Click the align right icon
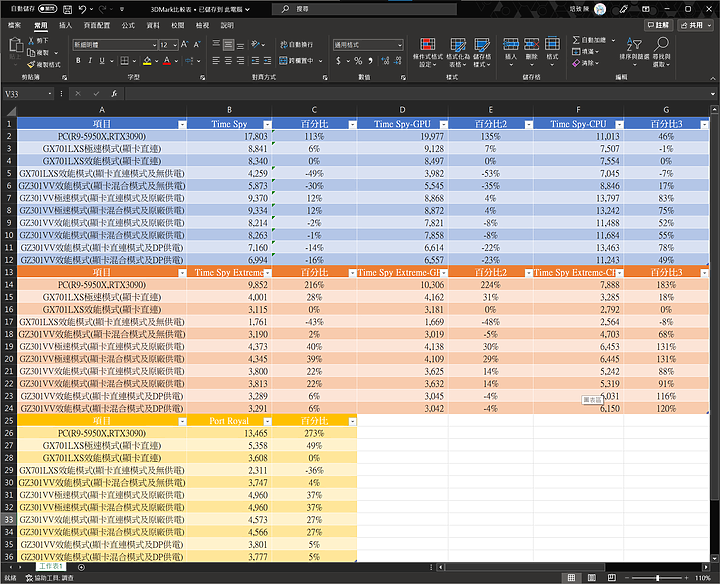The image size is (720, 584). click(240, 61)
